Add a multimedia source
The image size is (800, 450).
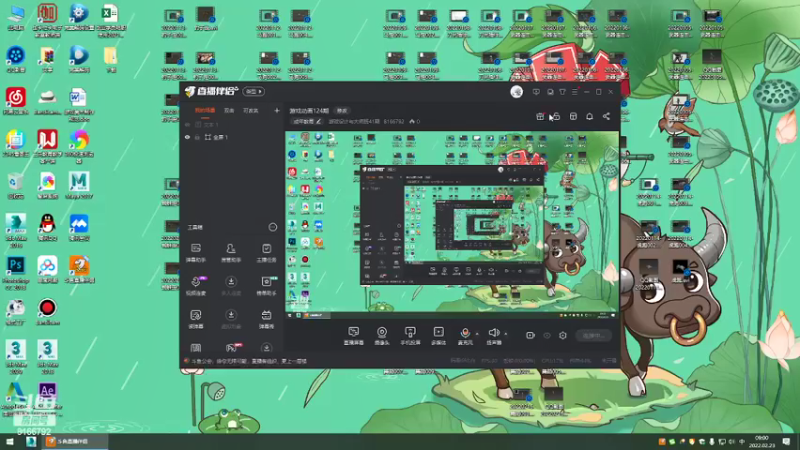[438, 336]
